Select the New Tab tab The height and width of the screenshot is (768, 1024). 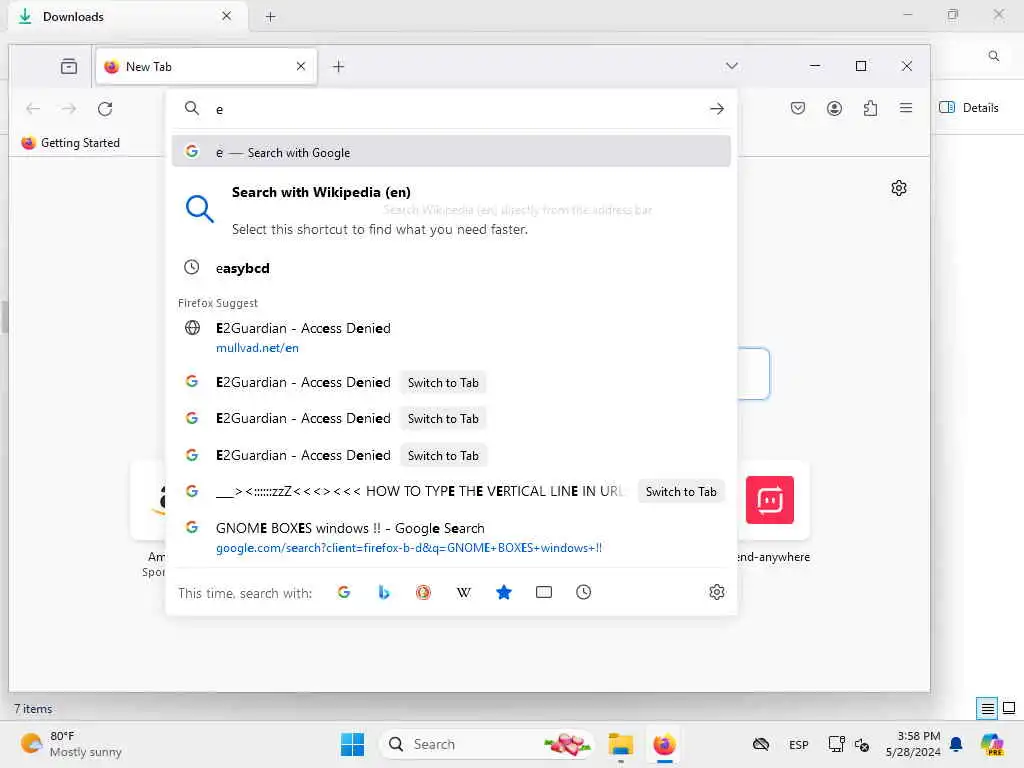[206, 66]
